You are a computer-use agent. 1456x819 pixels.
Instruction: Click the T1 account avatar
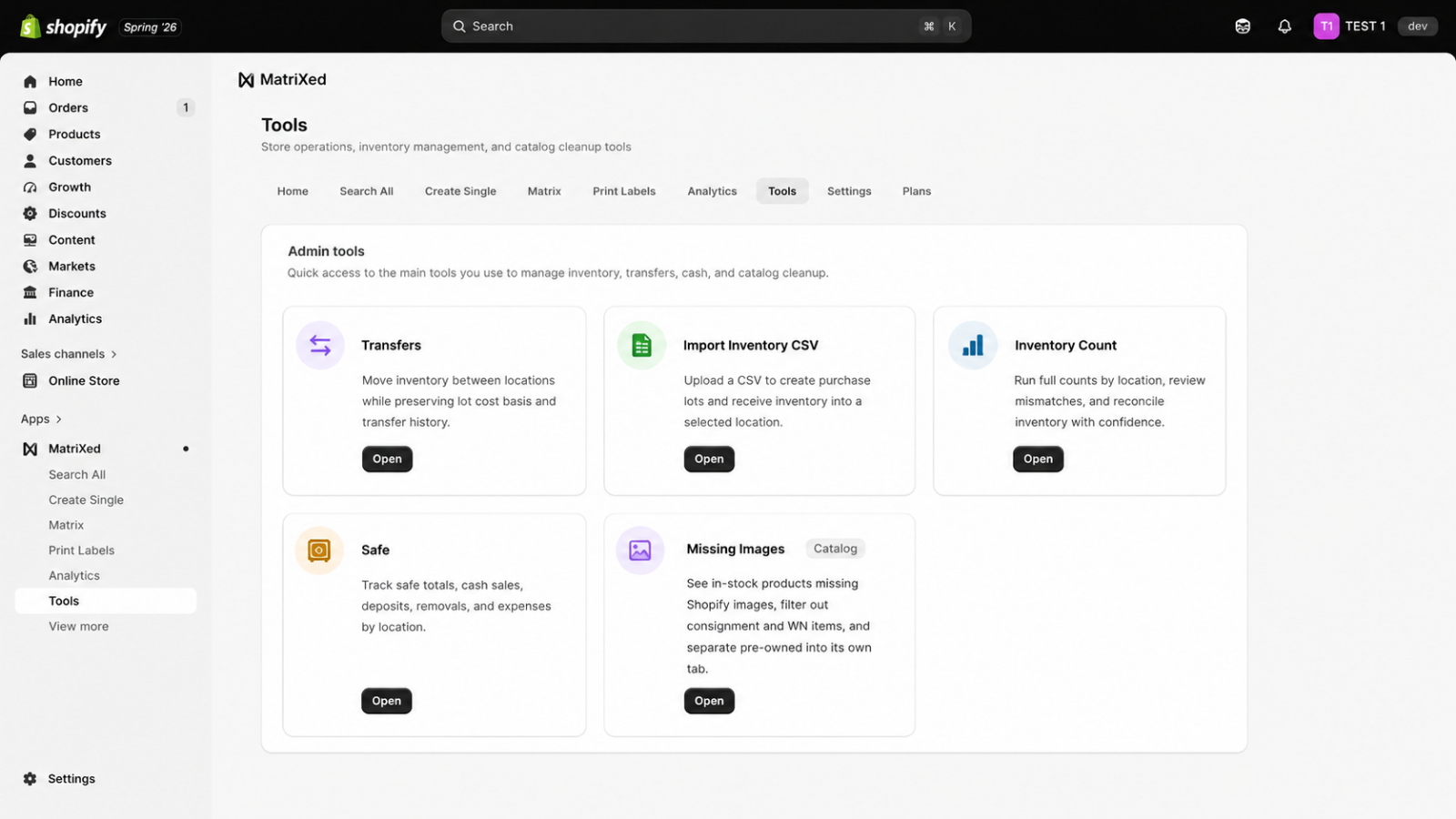pos(1326,26)
